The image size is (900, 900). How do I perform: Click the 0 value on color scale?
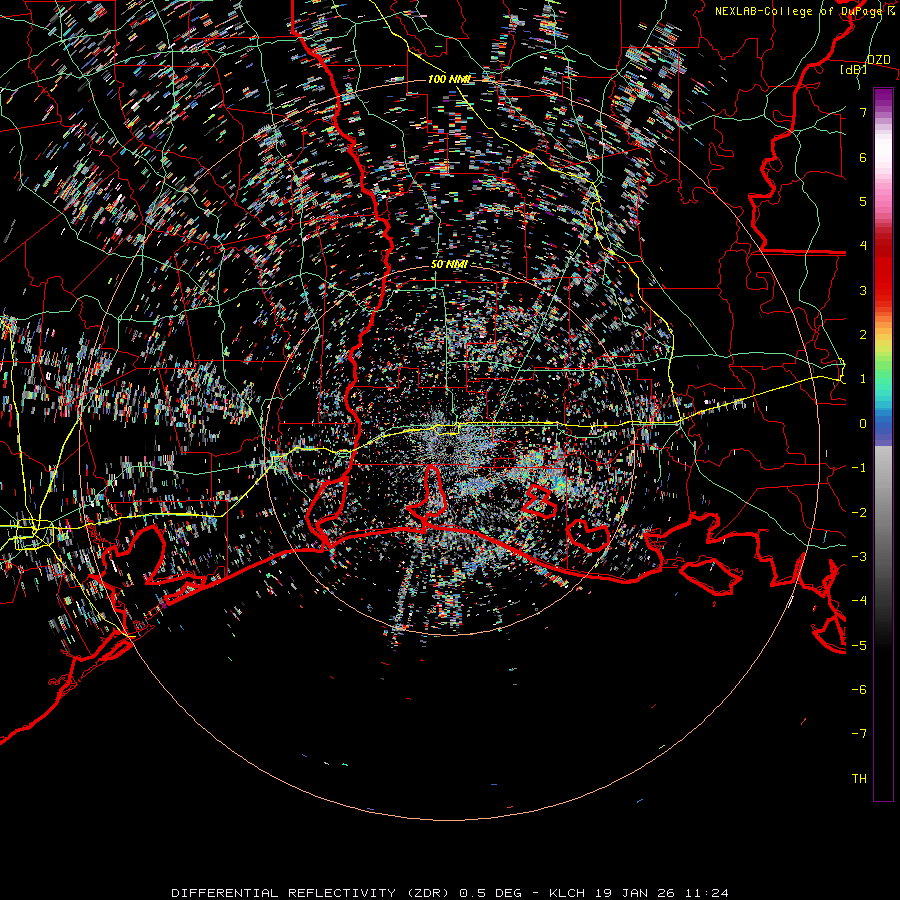coord(863,424)
